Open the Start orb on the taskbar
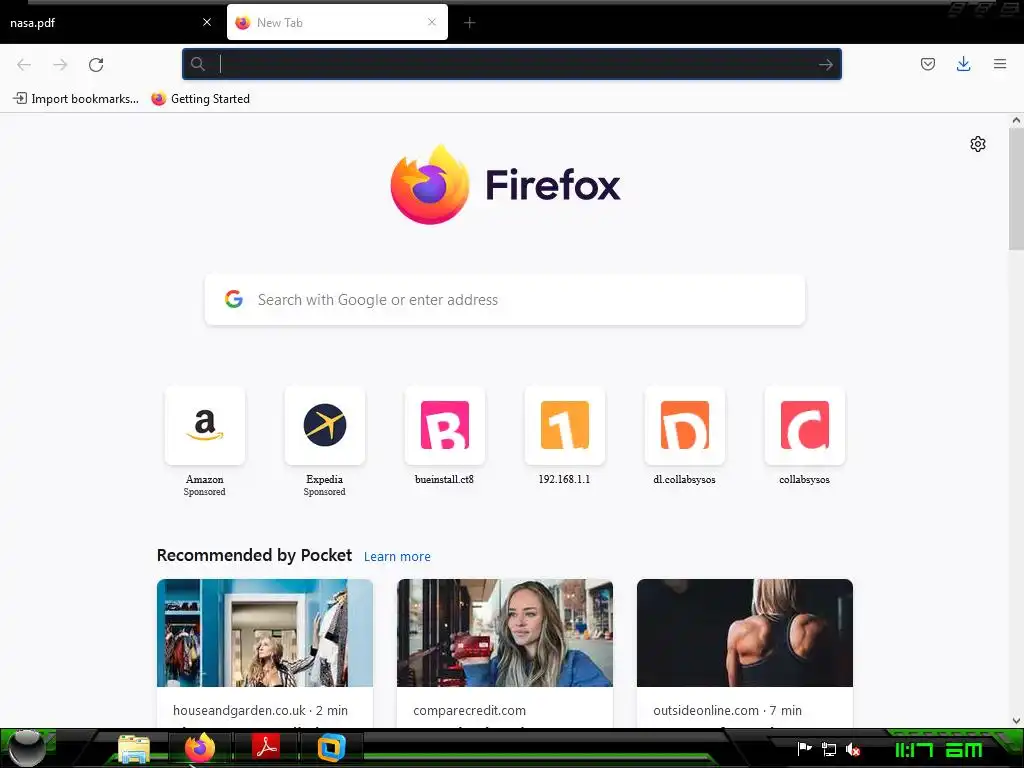The image size is (1024, 768). pyautogui.click(x=27, y=748)
